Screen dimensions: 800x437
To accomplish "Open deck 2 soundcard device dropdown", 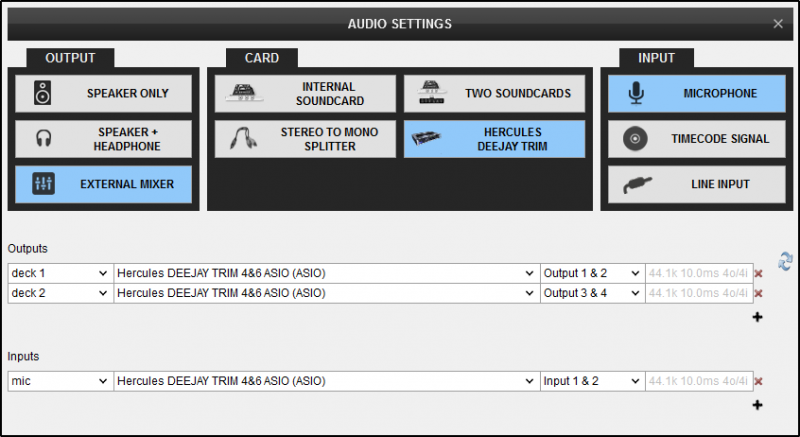I will pos(327,293).
